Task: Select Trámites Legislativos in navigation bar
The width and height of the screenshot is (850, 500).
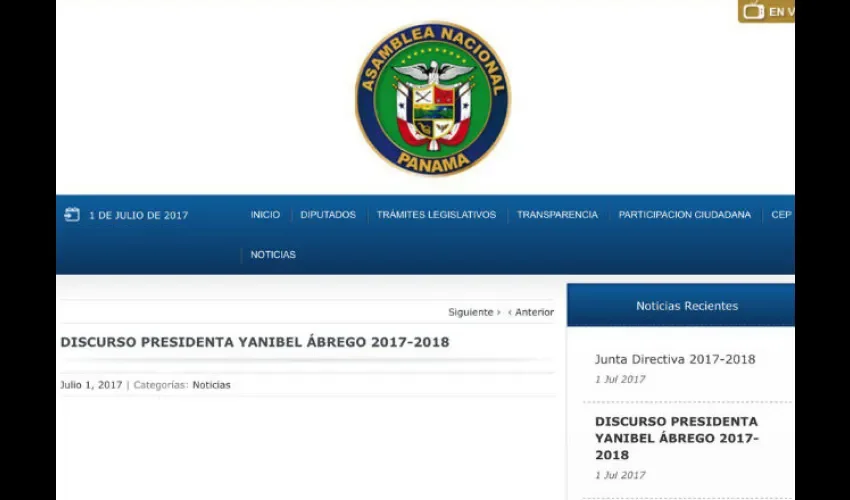Action: [436, 215]
